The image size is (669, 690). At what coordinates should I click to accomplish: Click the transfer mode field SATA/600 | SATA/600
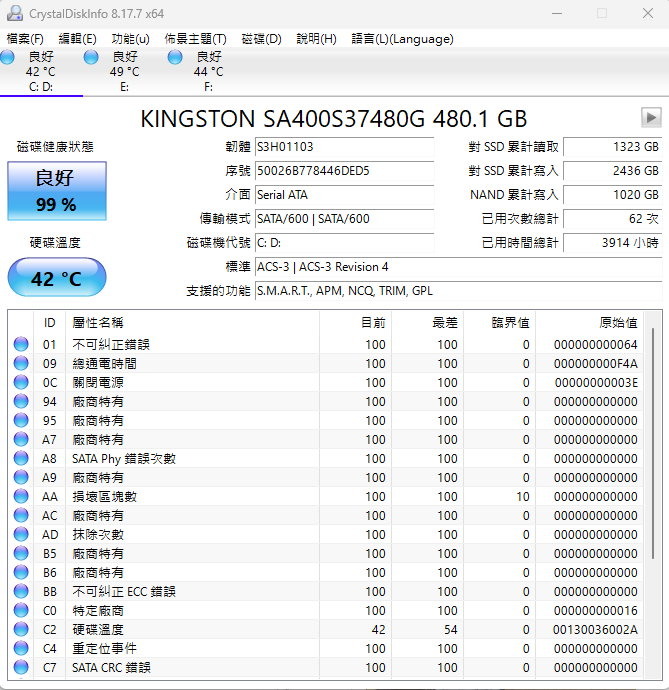click(344, 219)
